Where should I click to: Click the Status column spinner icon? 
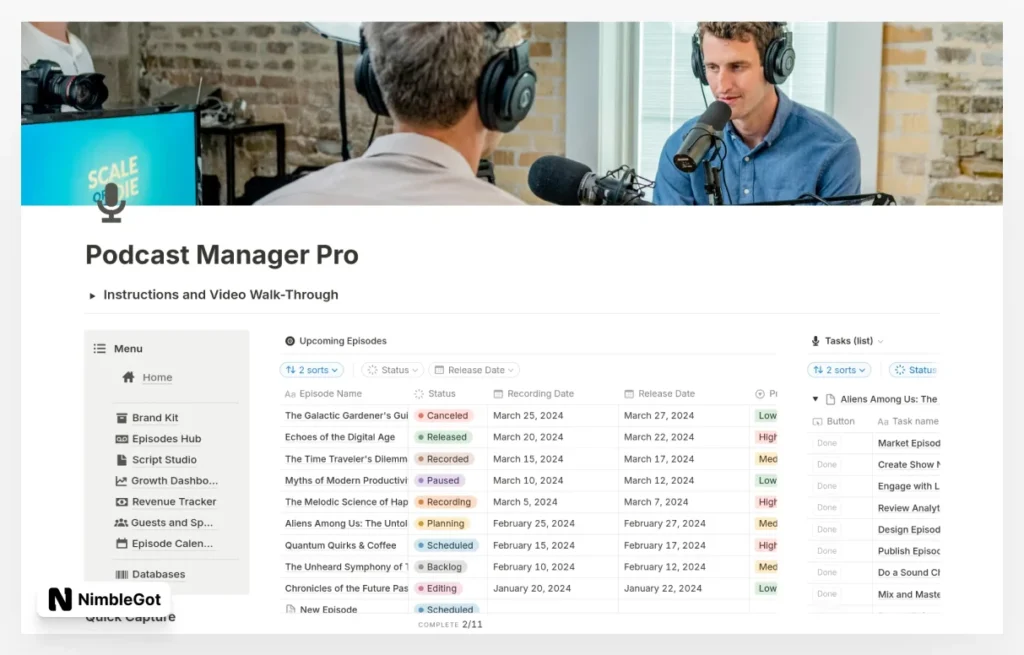tap(419, 394)
